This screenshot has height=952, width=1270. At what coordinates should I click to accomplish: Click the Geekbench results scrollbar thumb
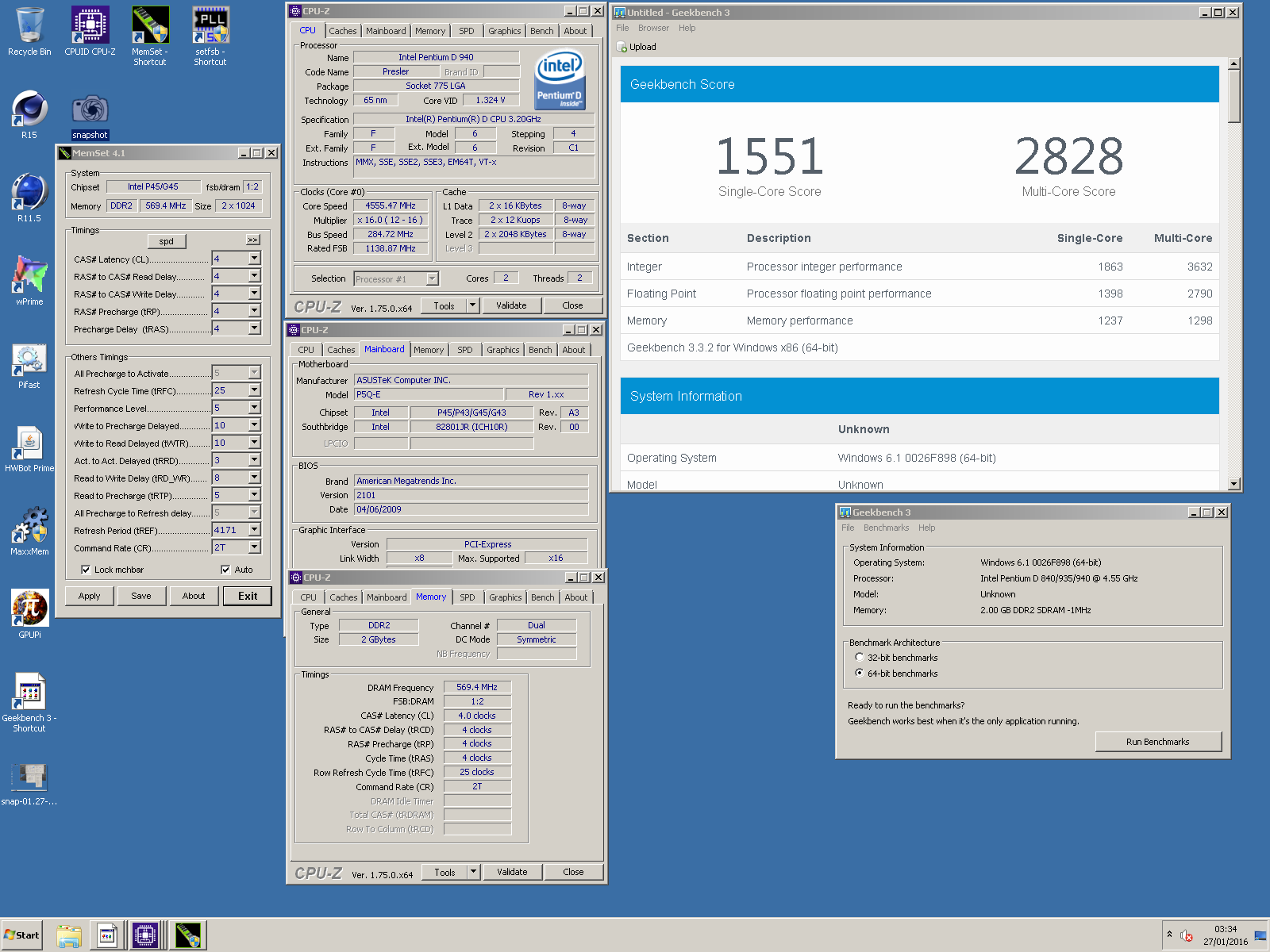[x=1233, y=96]
